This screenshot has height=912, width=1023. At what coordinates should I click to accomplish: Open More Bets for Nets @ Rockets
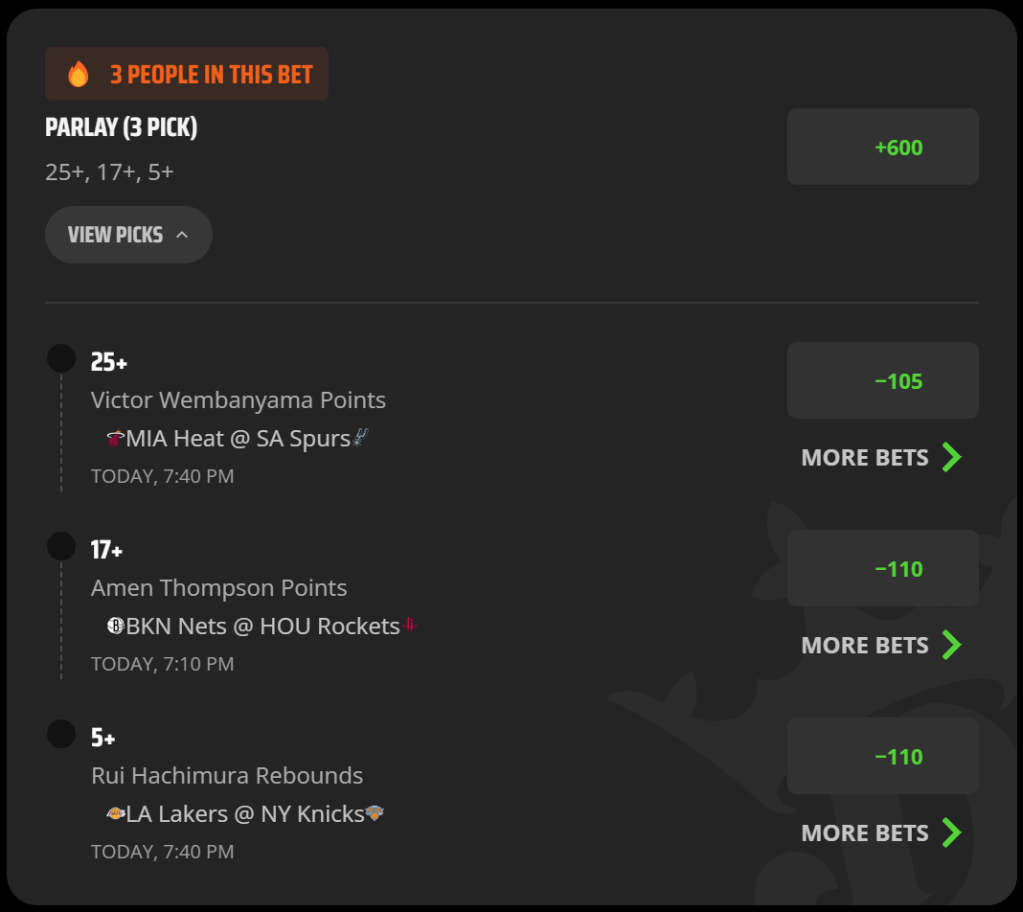[882, 645]
